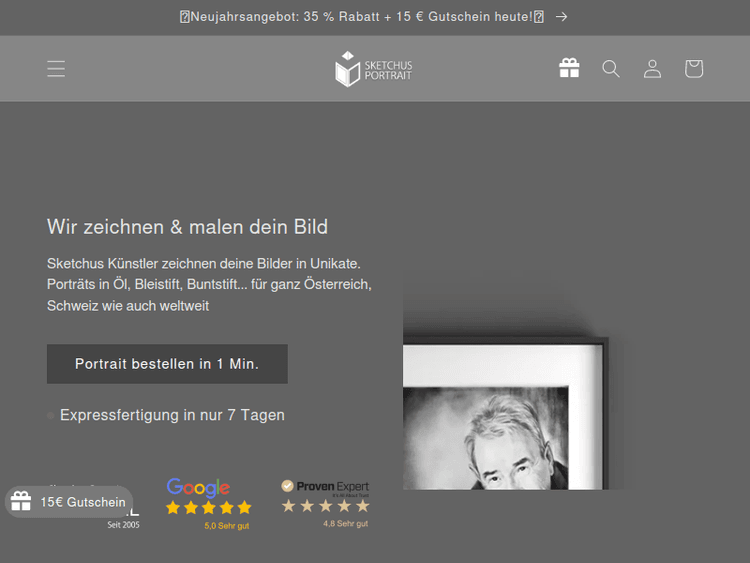The width and height of the screenshot is (750, 563).
Task: Click the ProvenExpert star rating row
Action: pos(325,506)
